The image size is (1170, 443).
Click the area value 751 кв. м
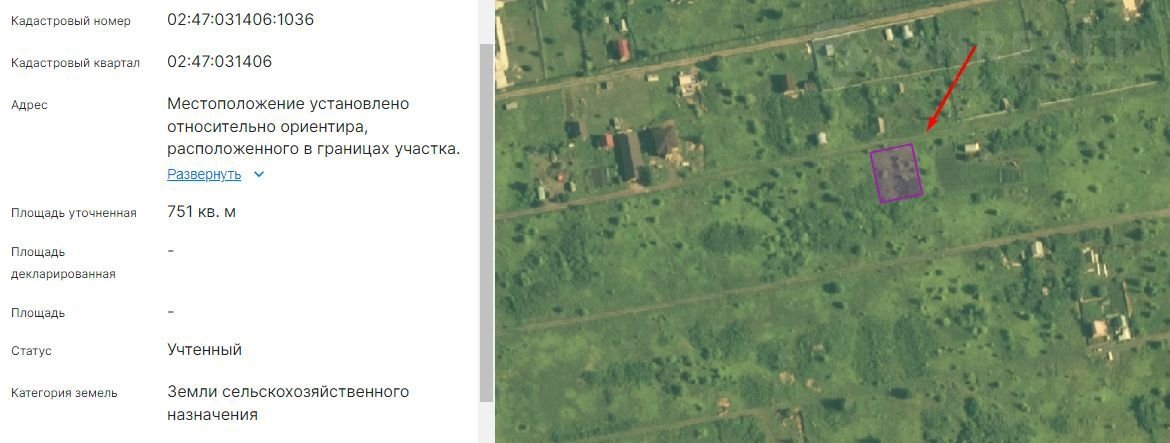[x=201, y=212]
